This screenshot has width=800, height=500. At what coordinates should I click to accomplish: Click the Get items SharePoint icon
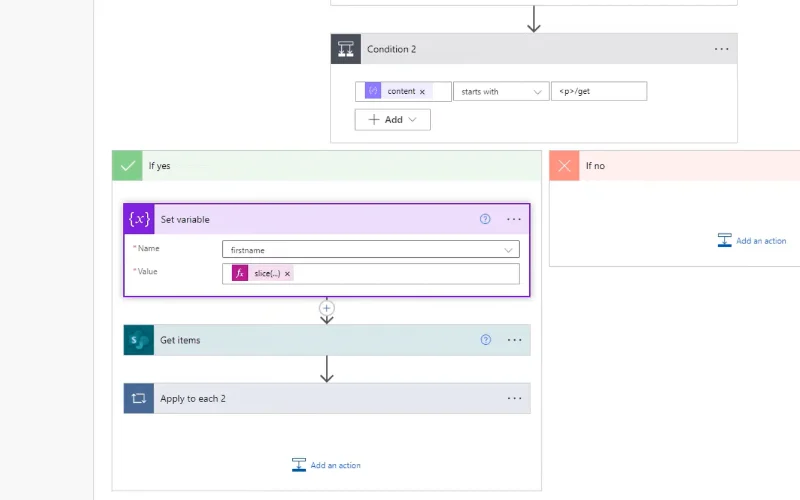(x=139, y=340)
